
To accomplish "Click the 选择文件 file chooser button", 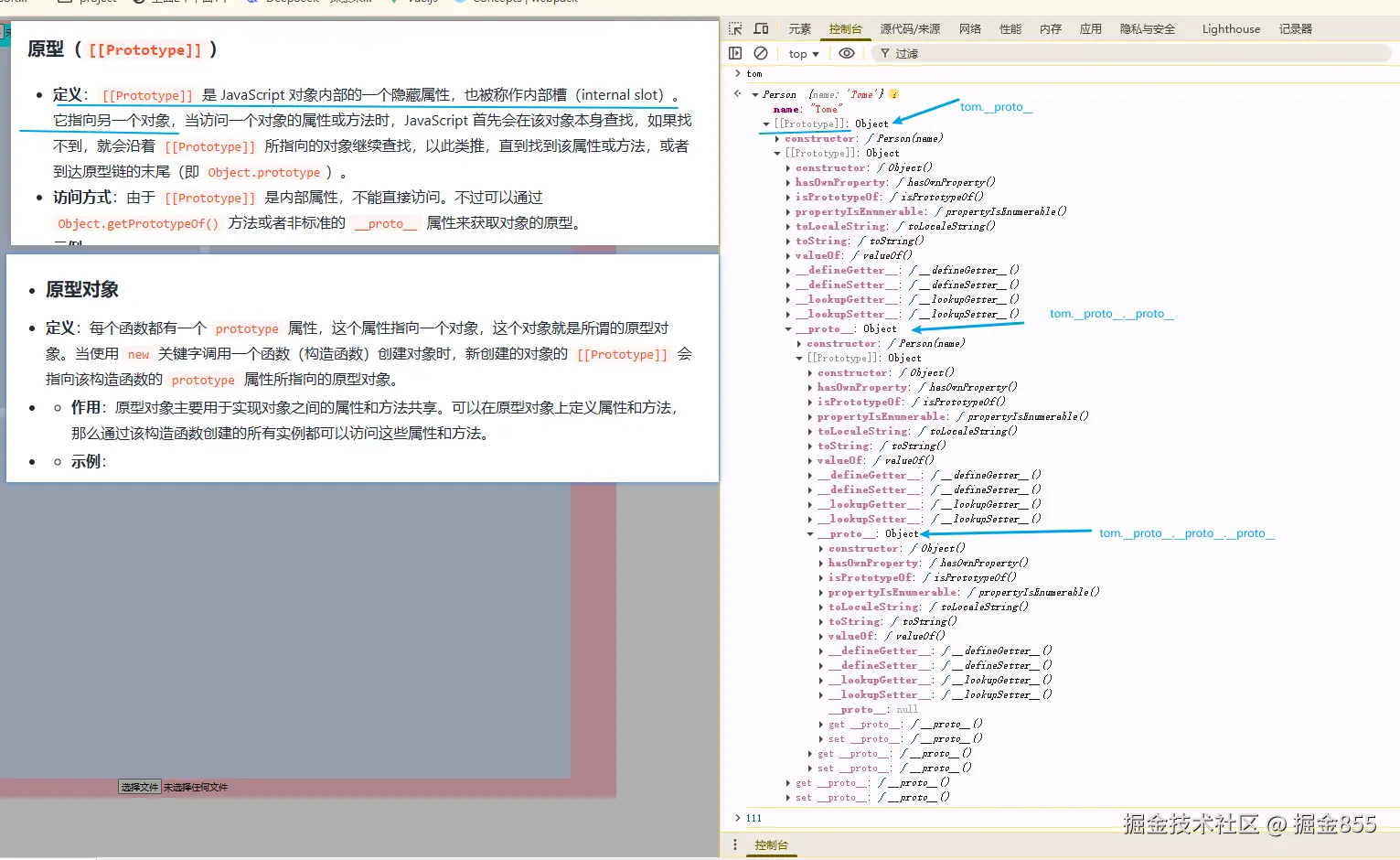I will 140,787.
